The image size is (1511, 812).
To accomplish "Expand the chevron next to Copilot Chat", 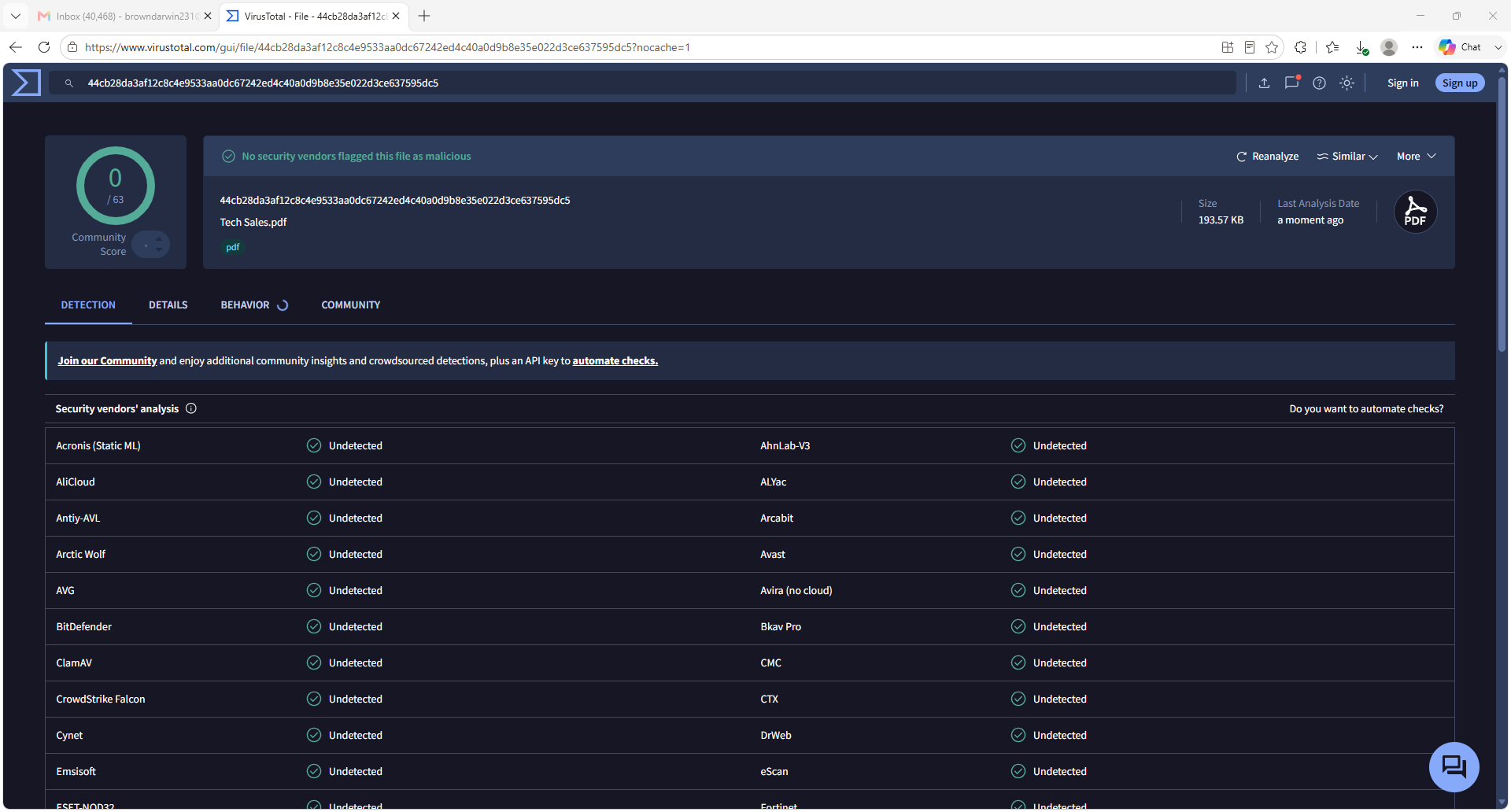I will 1498,47.
